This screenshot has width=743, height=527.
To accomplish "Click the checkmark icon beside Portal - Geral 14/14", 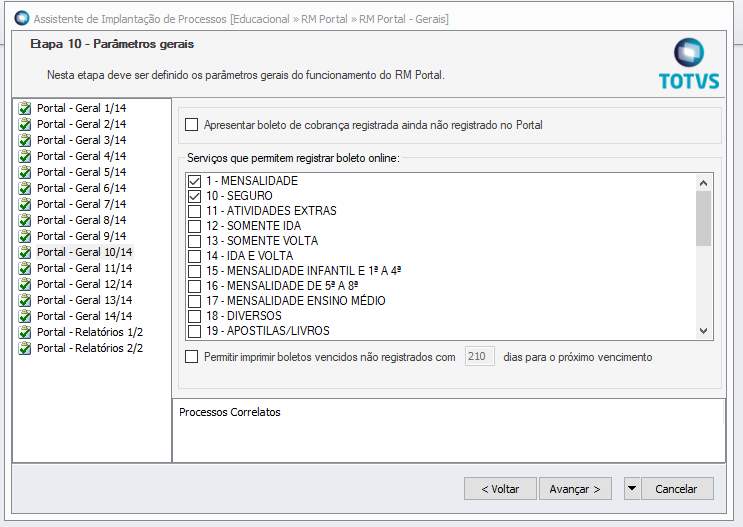I will point(26,316).
